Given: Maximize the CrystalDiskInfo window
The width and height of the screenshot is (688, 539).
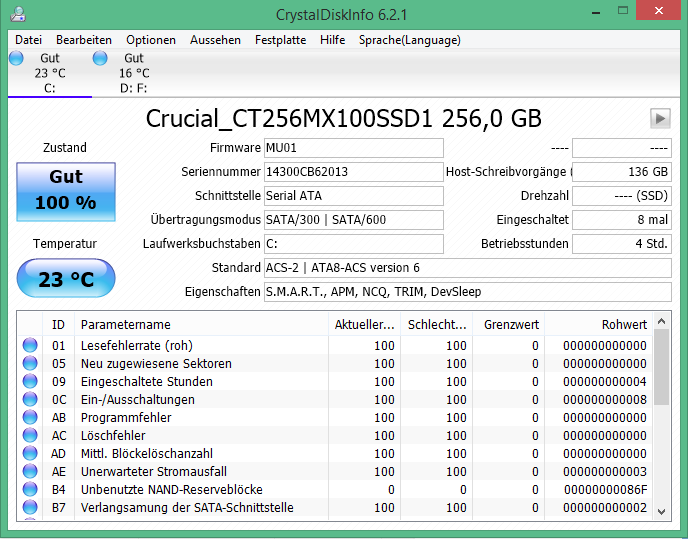Looking at the screenshot, I should point(623,11).
